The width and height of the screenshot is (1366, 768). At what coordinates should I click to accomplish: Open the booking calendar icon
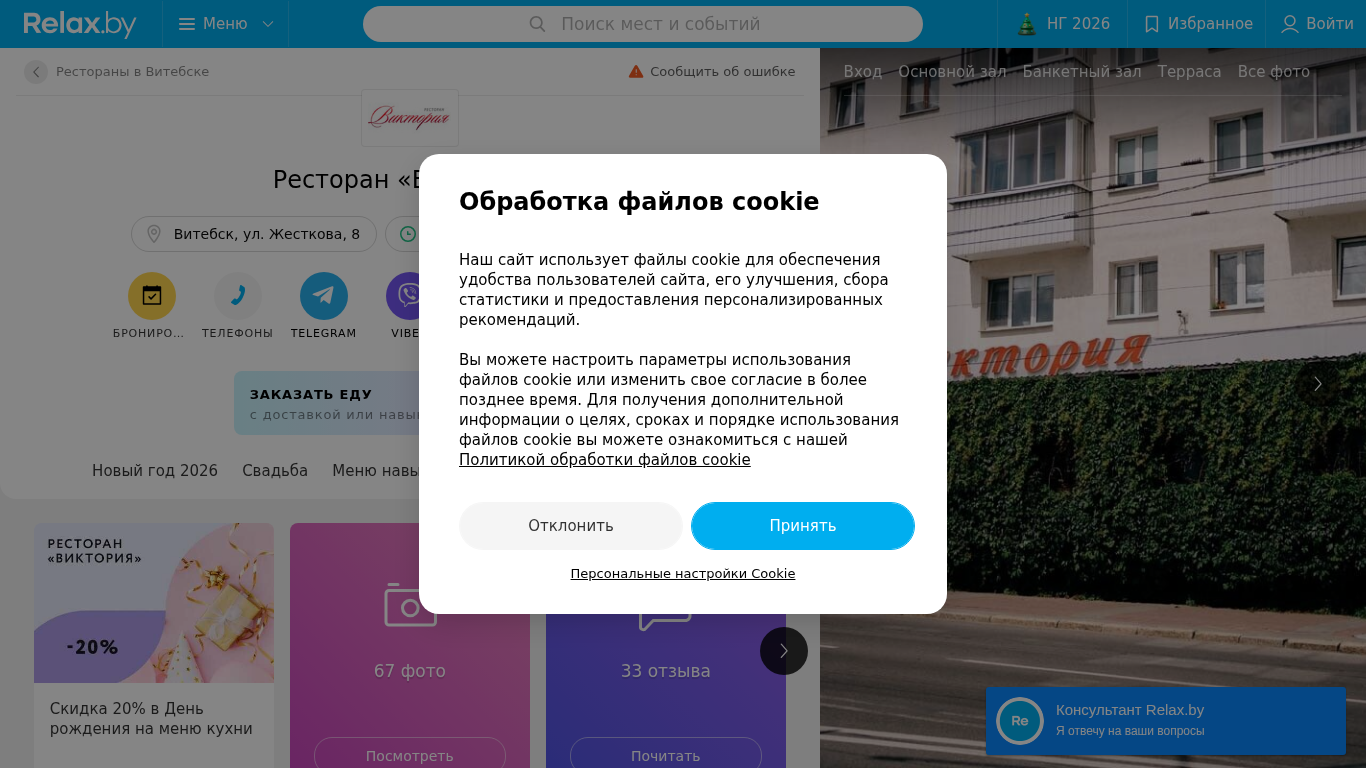point(152,296)
